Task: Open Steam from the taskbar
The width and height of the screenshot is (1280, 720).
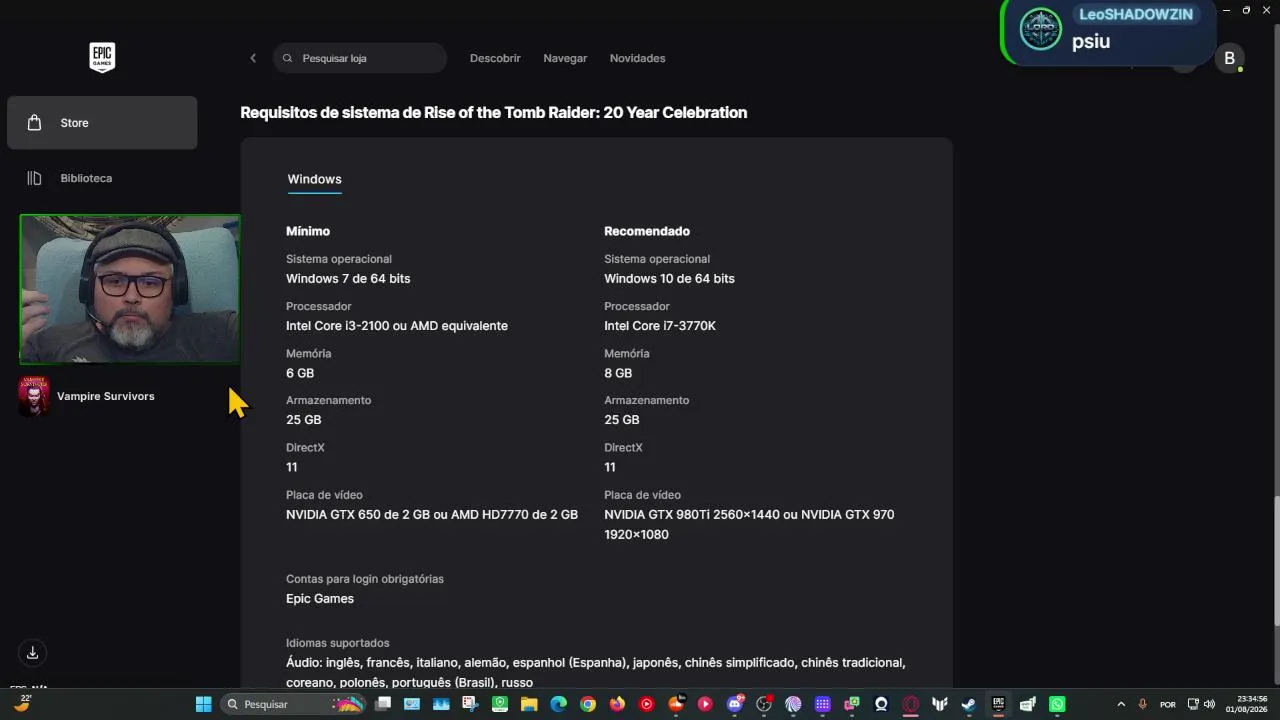Action: (x=969, y=704)
